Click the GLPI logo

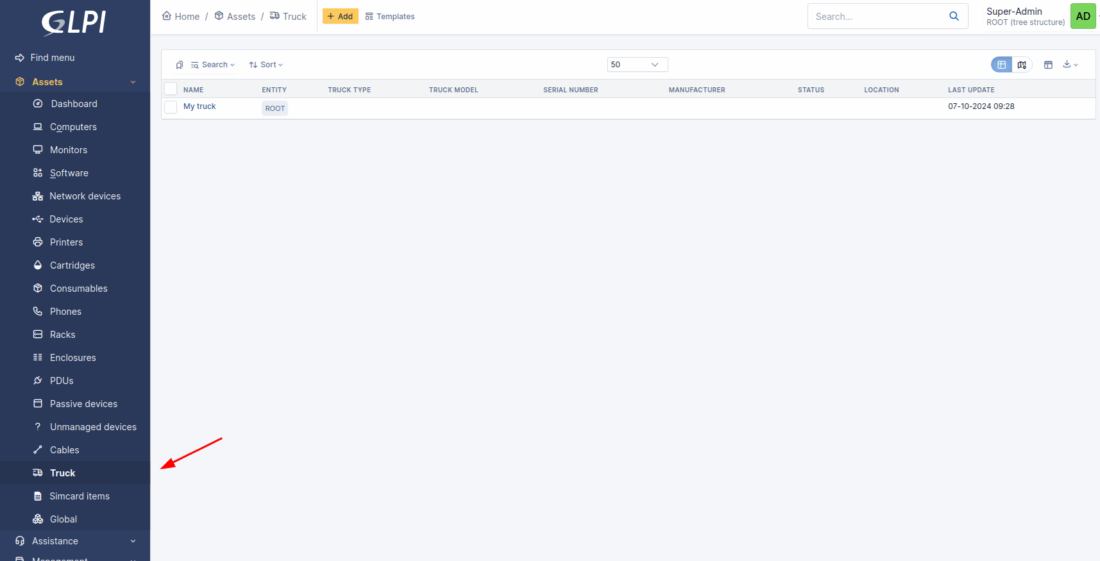click(x=74, y=22)
